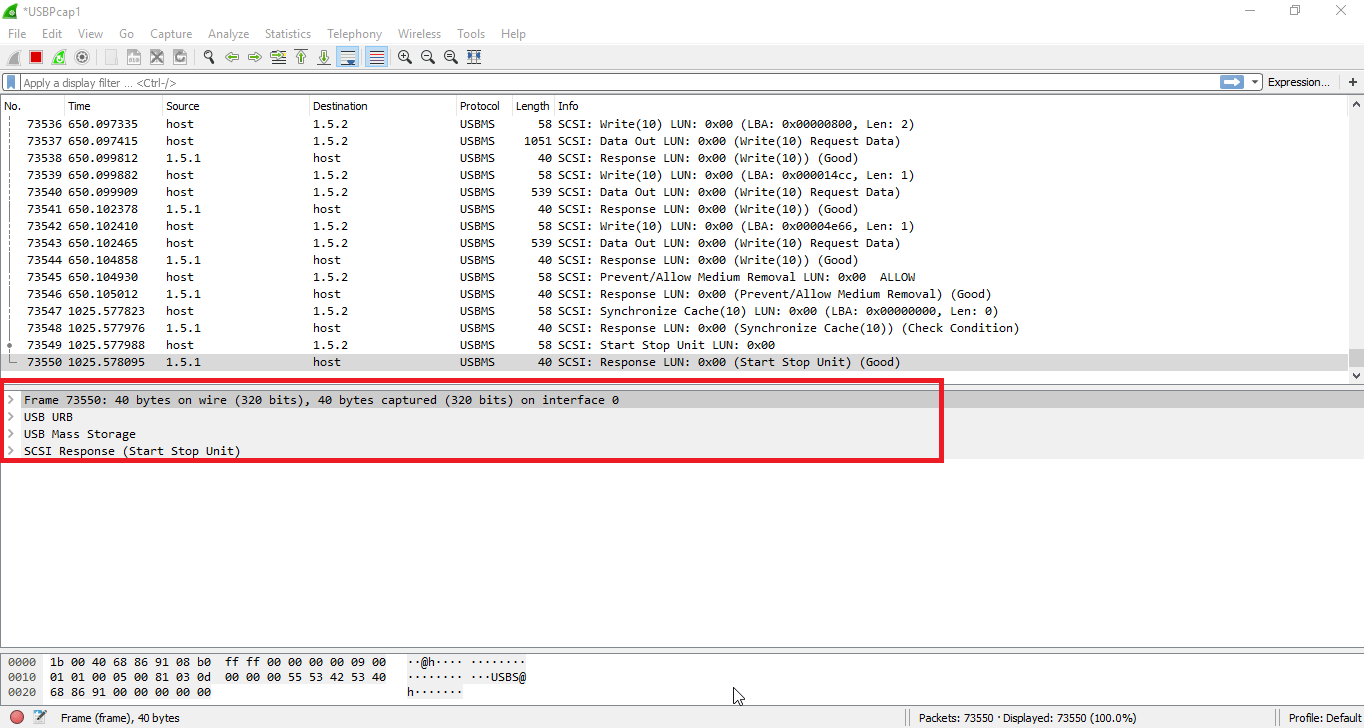
Task: Restart the current capture
Action: click(x=59, y=57)
